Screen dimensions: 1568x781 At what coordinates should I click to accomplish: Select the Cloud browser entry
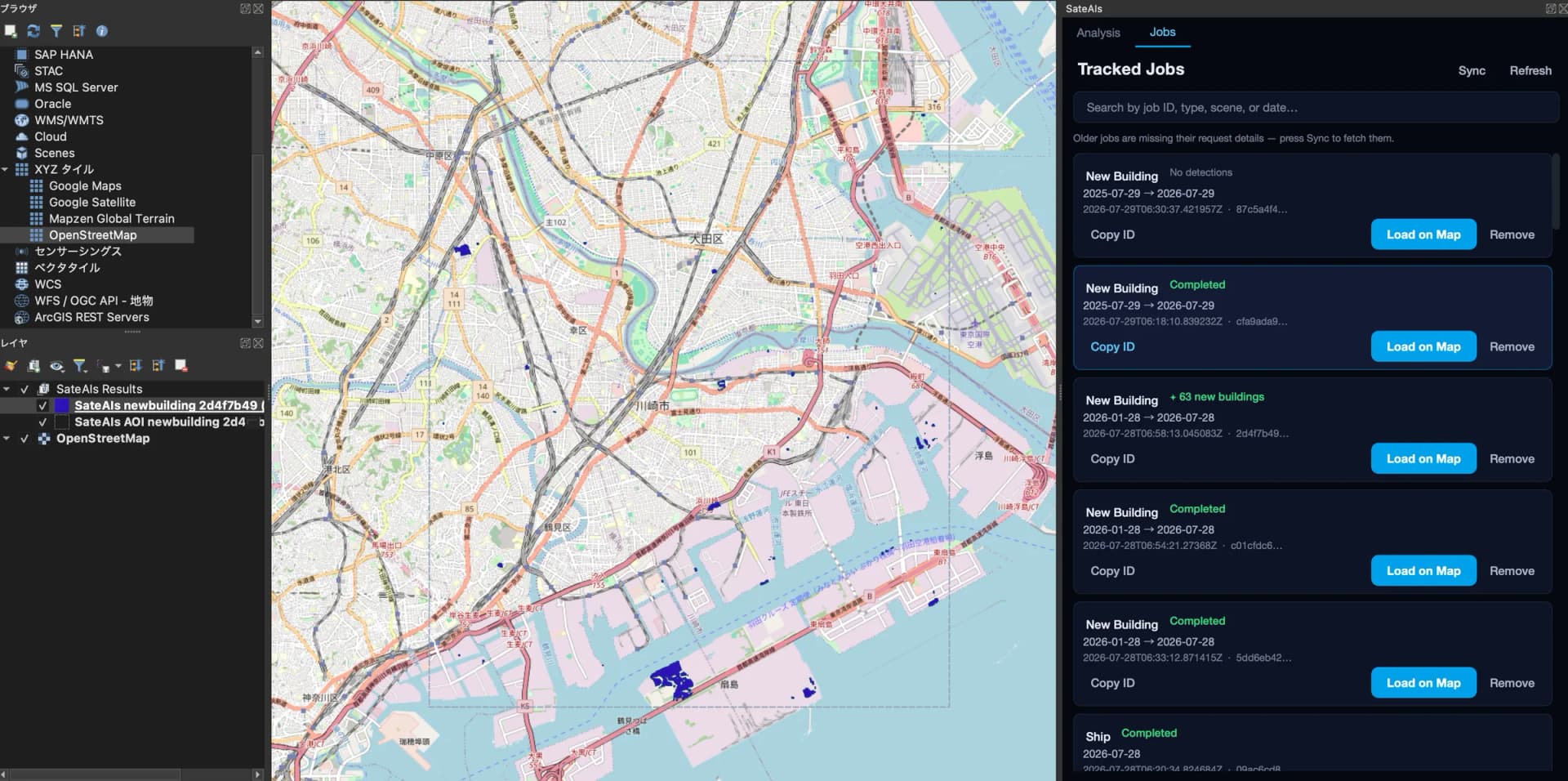[50, 136]
